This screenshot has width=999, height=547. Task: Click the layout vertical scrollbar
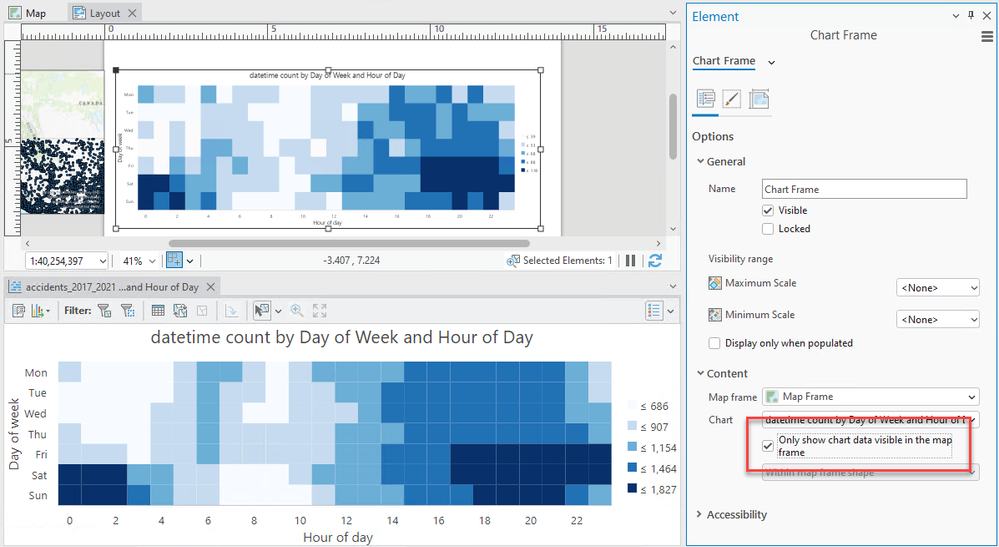click(x=673, y=126)
